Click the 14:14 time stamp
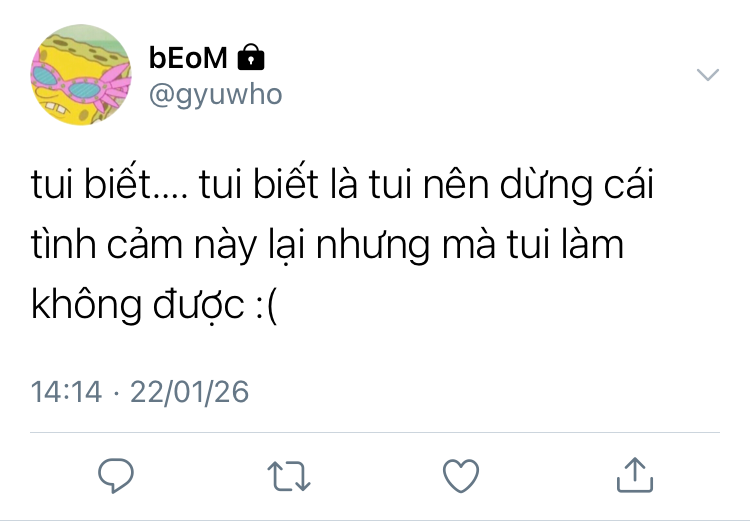The height and width of the screenshot is (521, 750). 66,392
